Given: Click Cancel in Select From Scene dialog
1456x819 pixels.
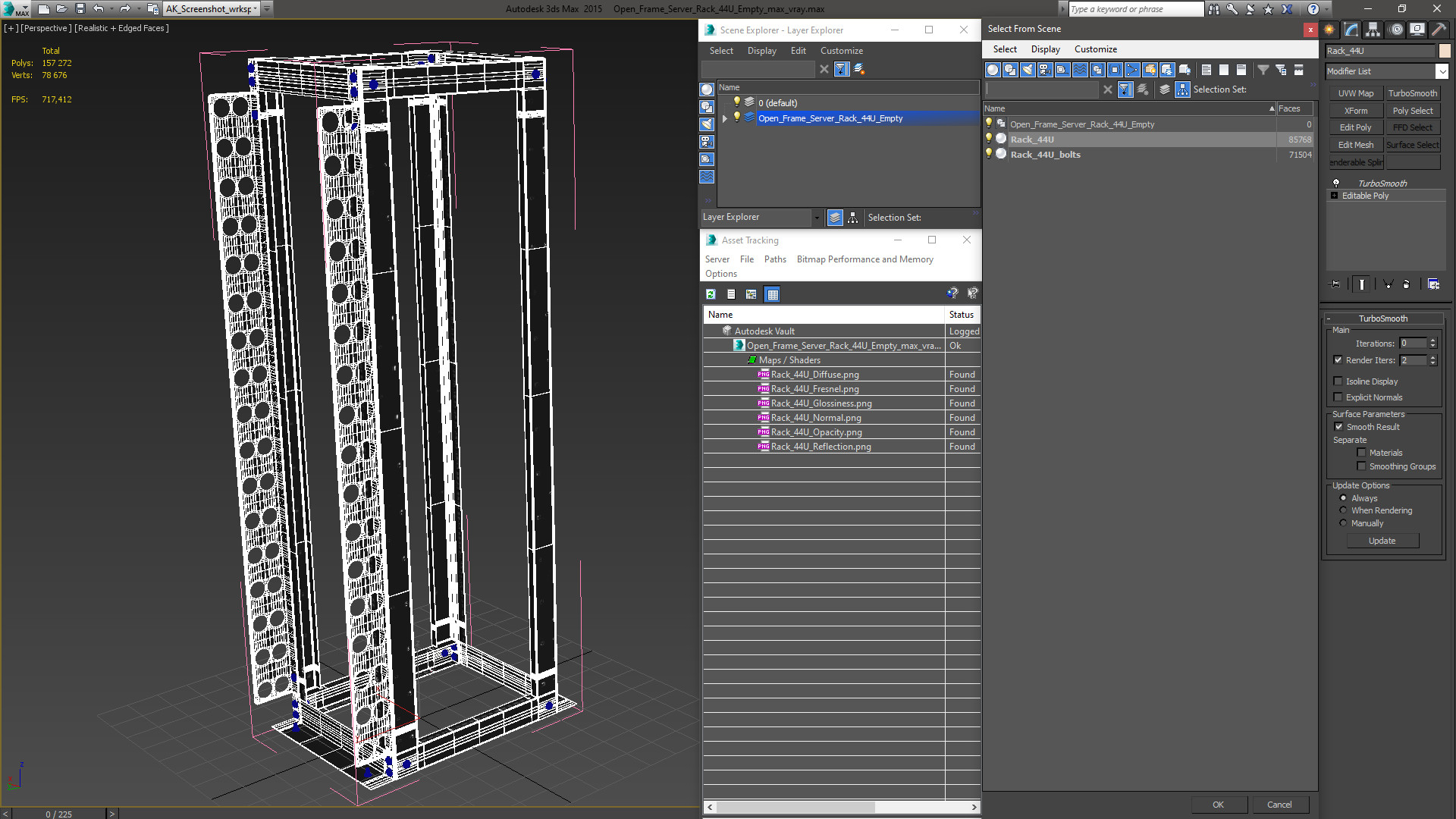Looking at the screenshot, I should pyautogui.click(x=1279, y=805).
